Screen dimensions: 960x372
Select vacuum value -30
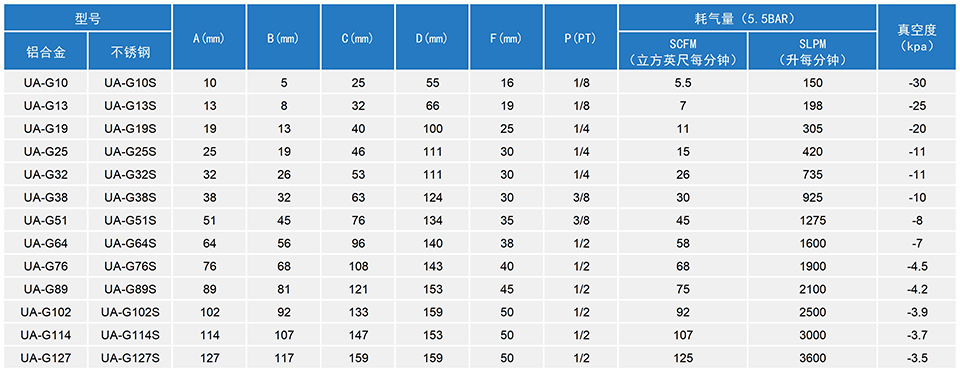click(917, 83)
